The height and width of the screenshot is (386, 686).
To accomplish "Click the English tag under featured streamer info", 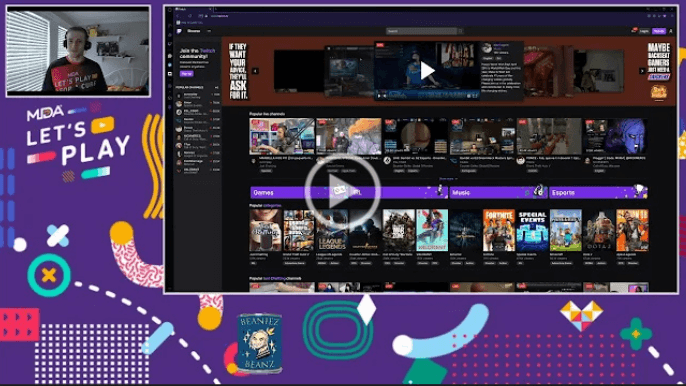I will pos(487,58).
